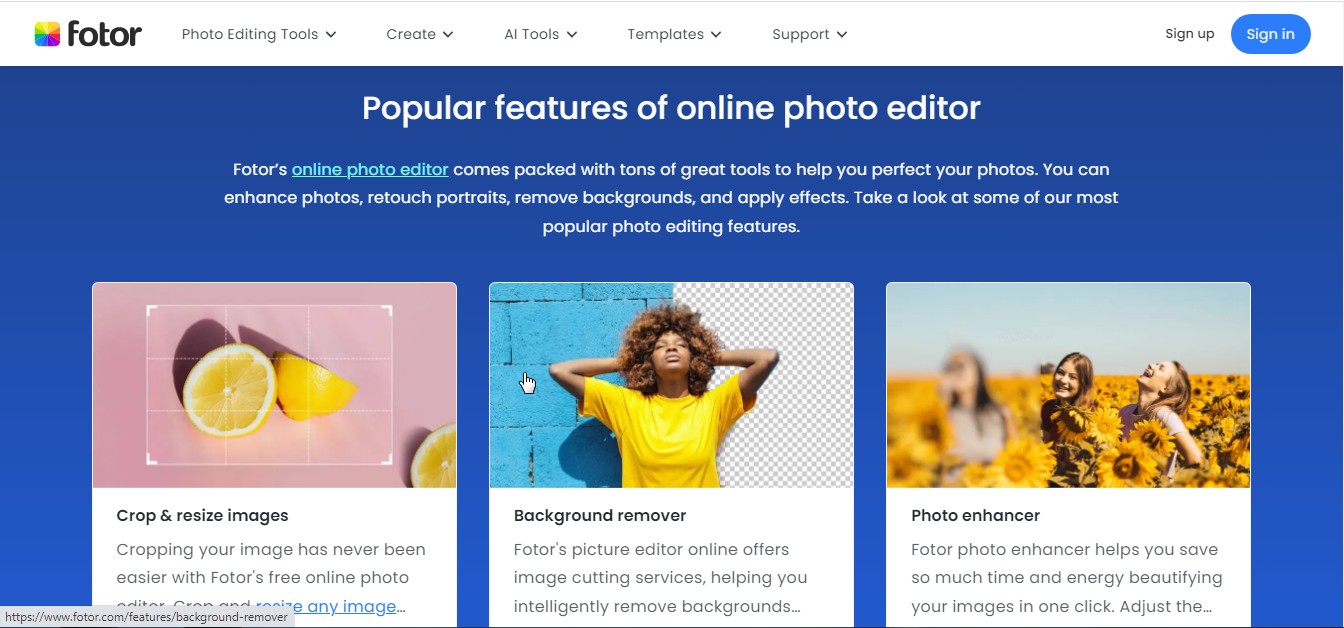Open the lemon crop and resize thumbnail
Screen dimensions: 1344x628
(x=275, y=385)
